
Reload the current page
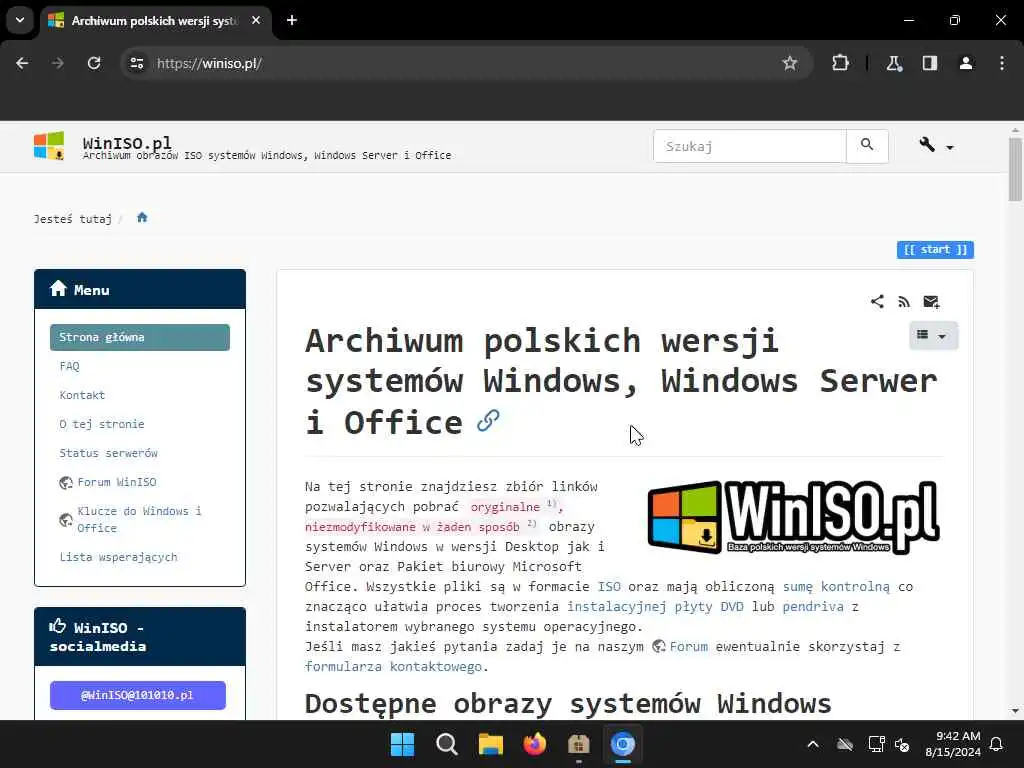point(94,63)
